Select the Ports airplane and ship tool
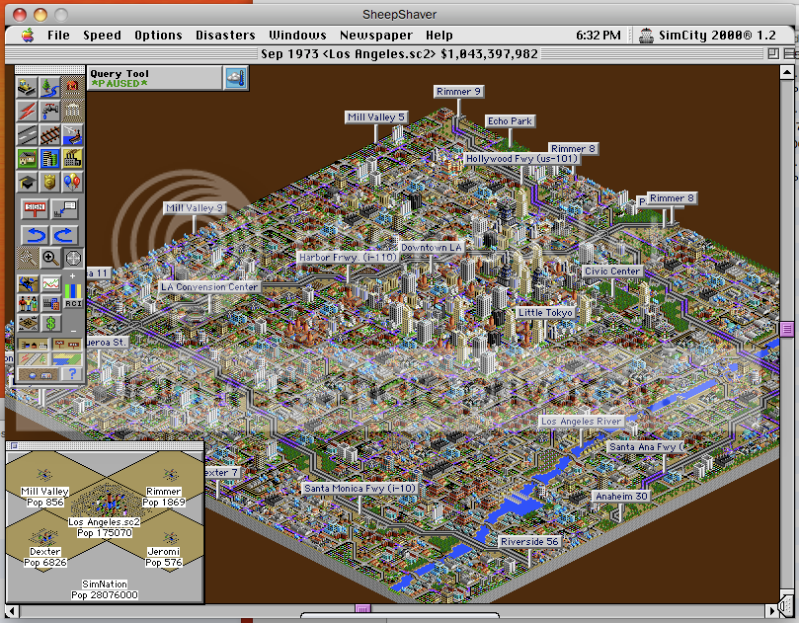Viewport: 799px width, 623px height. [x=72, y=134]
